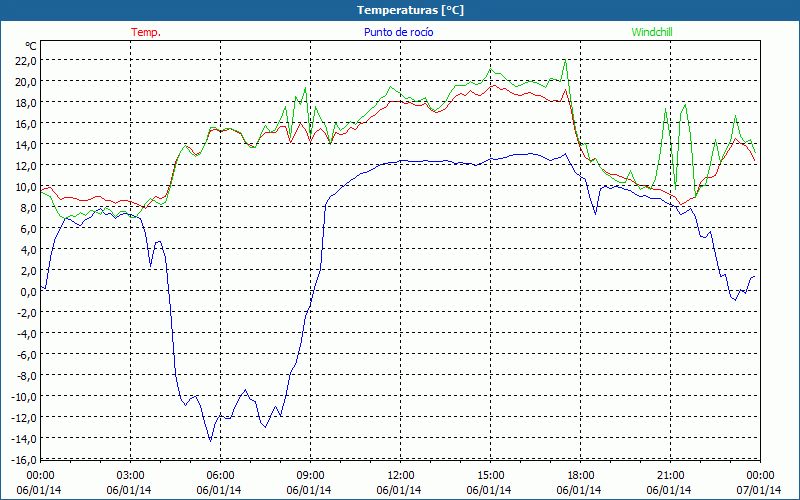Image resolution: width=800 pixels, height=500 pixels.
Task: Click the 03:00 time axis label
Action: (x=131, y=475)
